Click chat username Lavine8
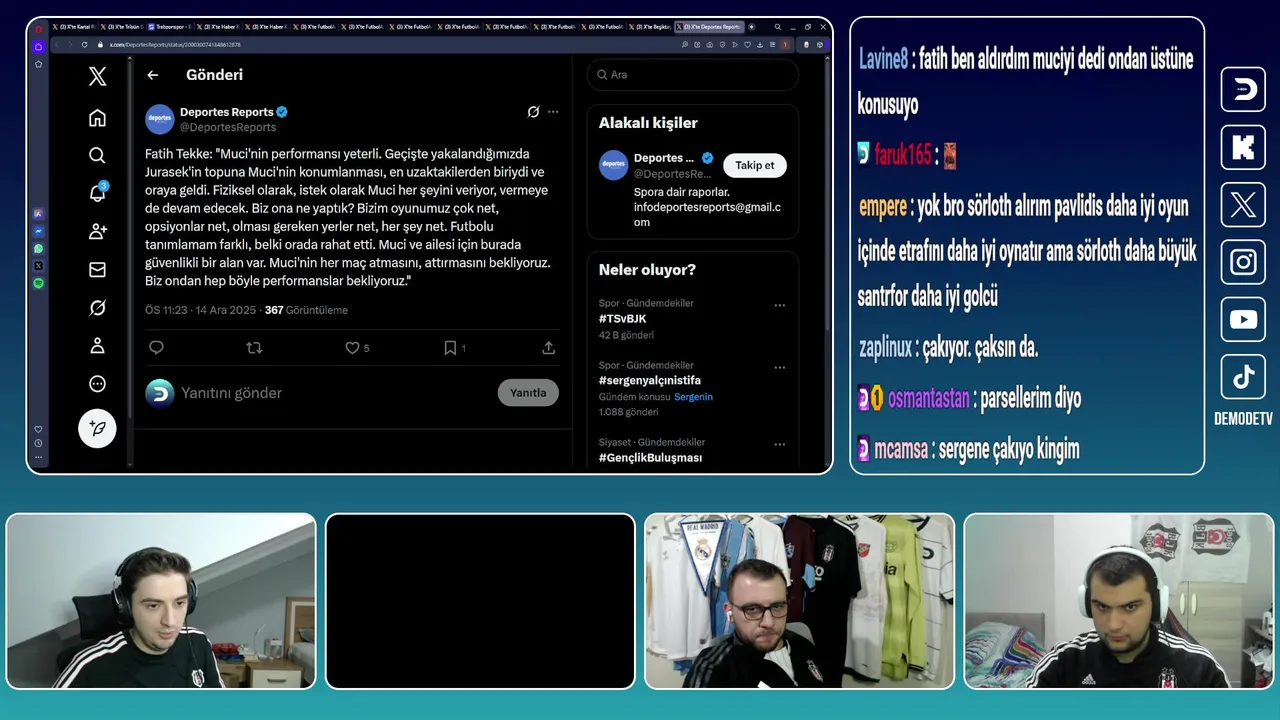The height and width of the screenshot is (720, 1280). [883, 59]
